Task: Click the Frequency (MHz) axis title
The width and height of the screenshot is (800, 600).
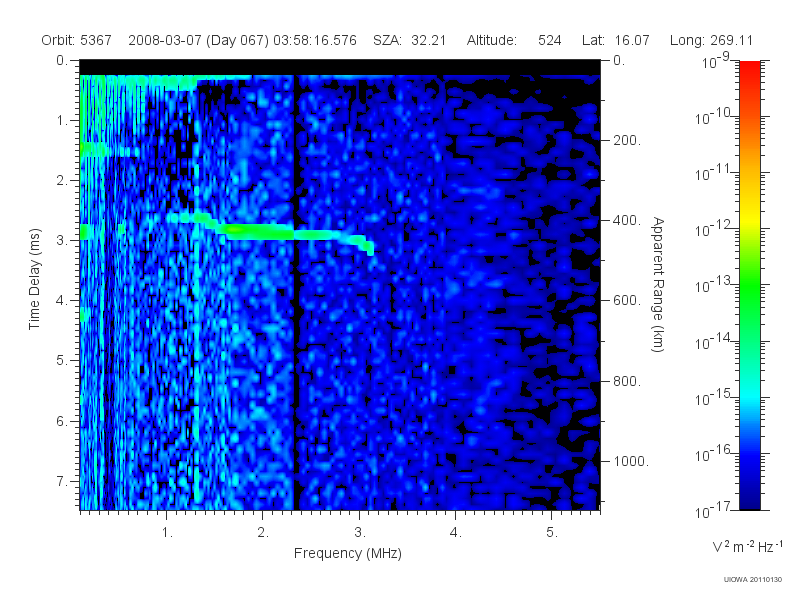Action: 347,554
